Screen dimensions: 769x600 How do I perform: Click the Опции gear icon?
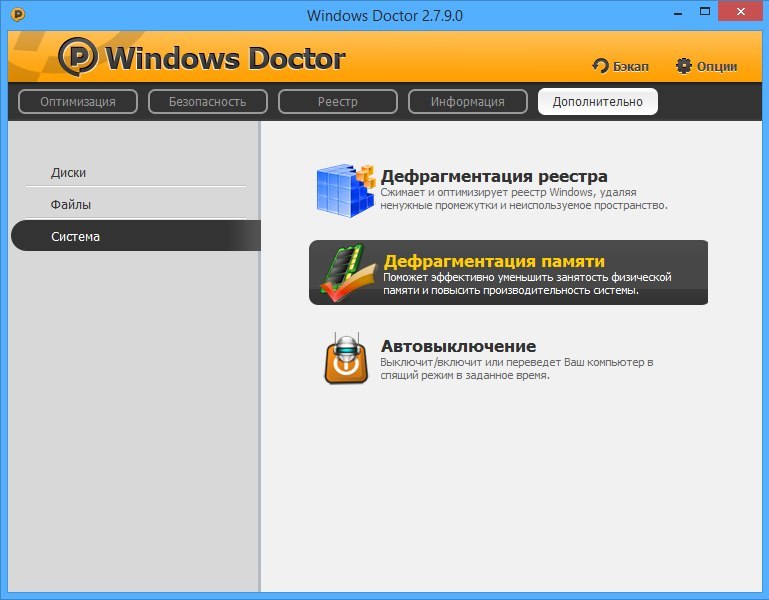[x=684, y=66]
